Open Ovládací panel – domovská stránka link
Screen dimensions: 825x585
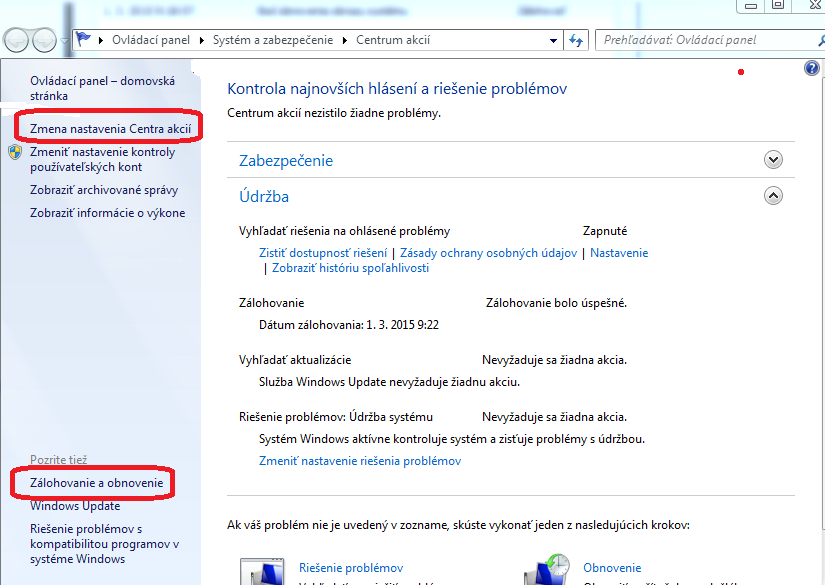point(102,88)
